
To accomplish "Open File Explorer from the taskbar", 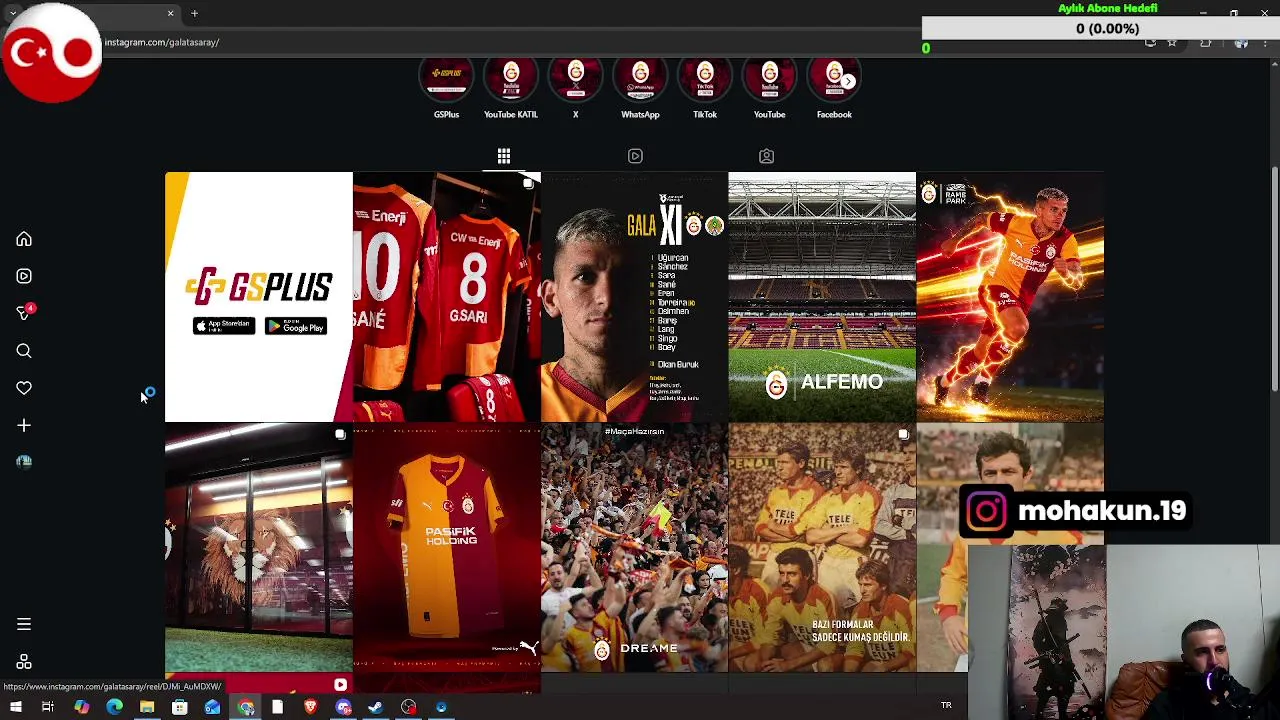I will 147,707.
